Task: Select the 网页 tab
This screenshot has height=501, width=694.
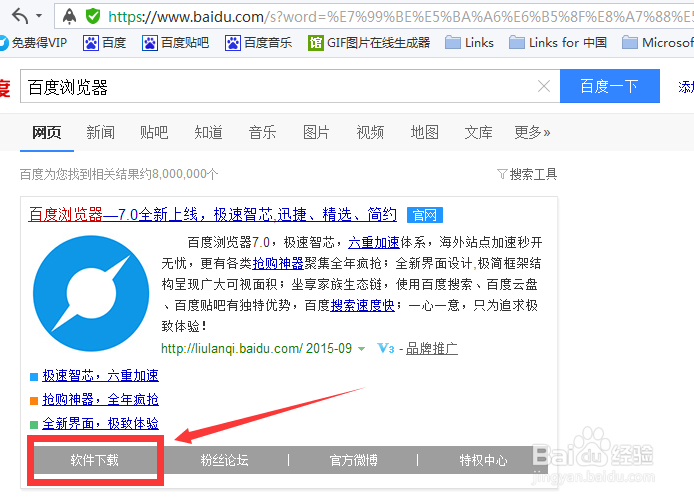Action: [x=46, y=132]
